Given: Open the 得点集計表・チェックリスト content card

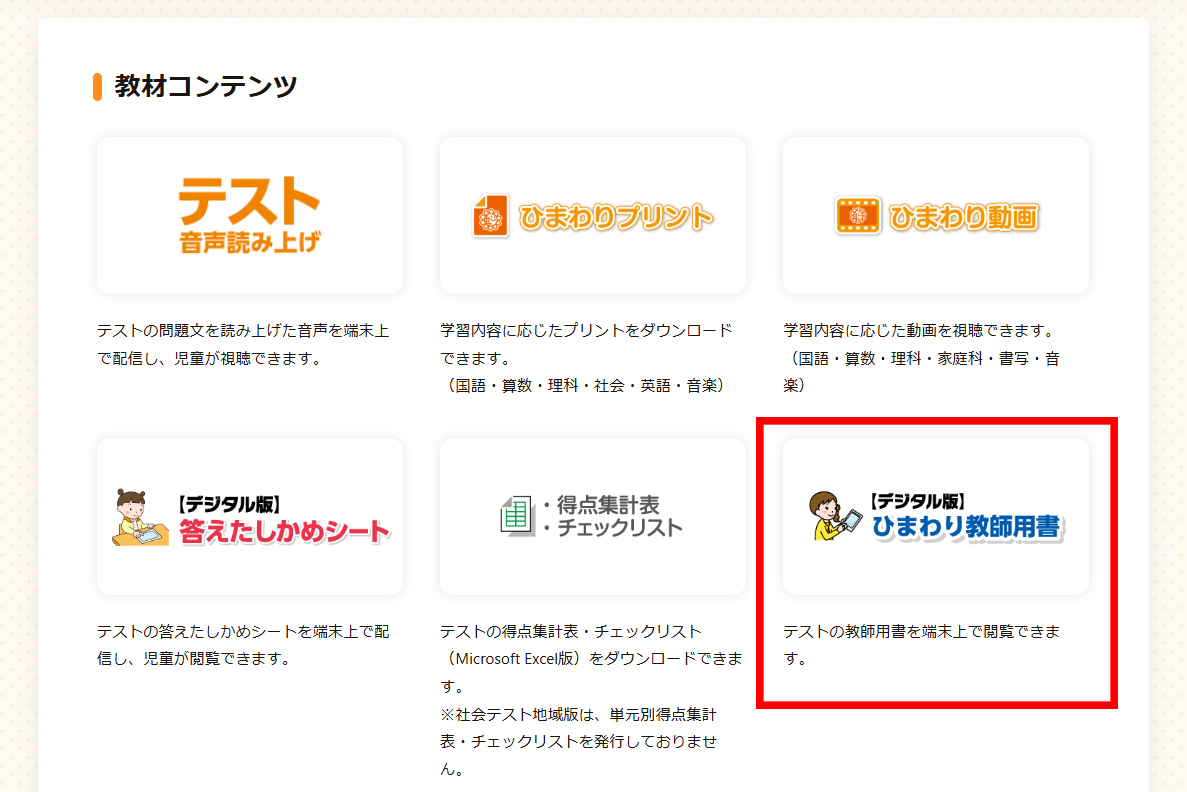Looking at the screenshot, I should 592,515.
